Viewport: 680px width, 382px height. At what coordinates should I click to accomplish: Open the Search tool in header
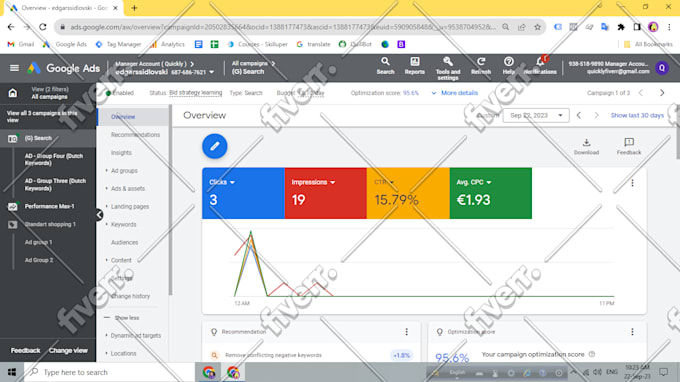tap(385, 66)
